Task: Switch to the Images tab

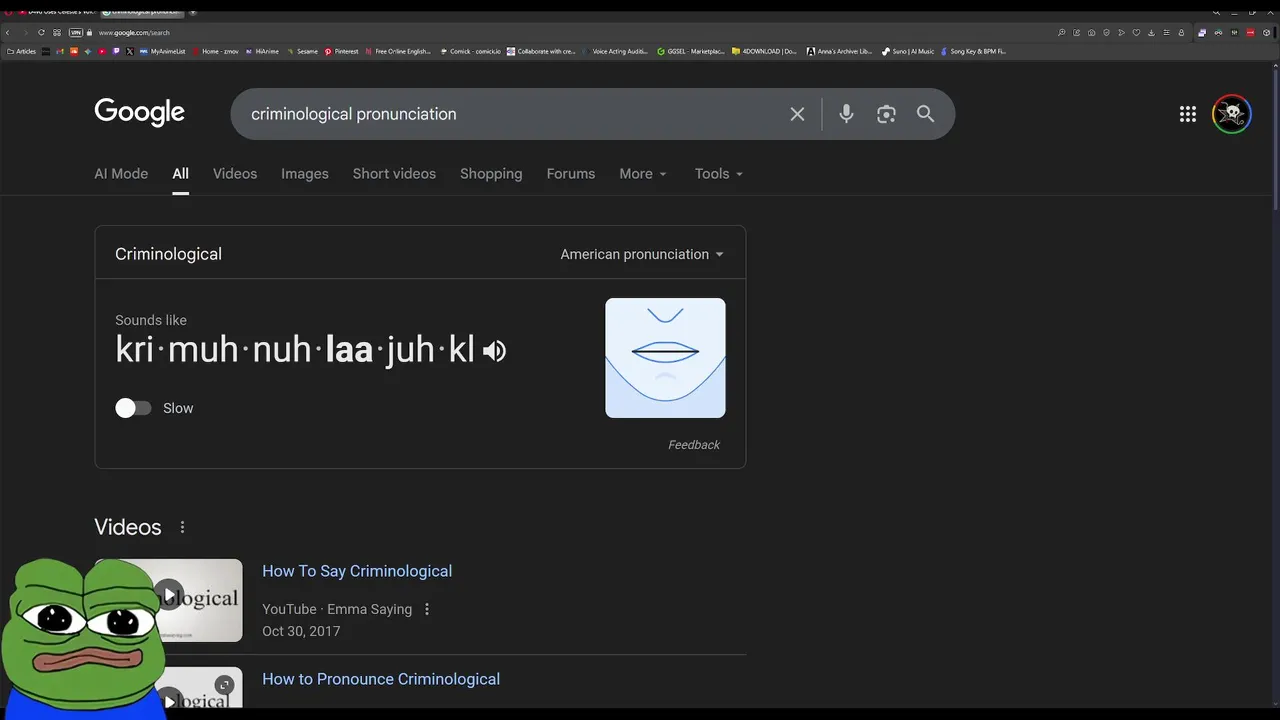Action: (305, 174)
